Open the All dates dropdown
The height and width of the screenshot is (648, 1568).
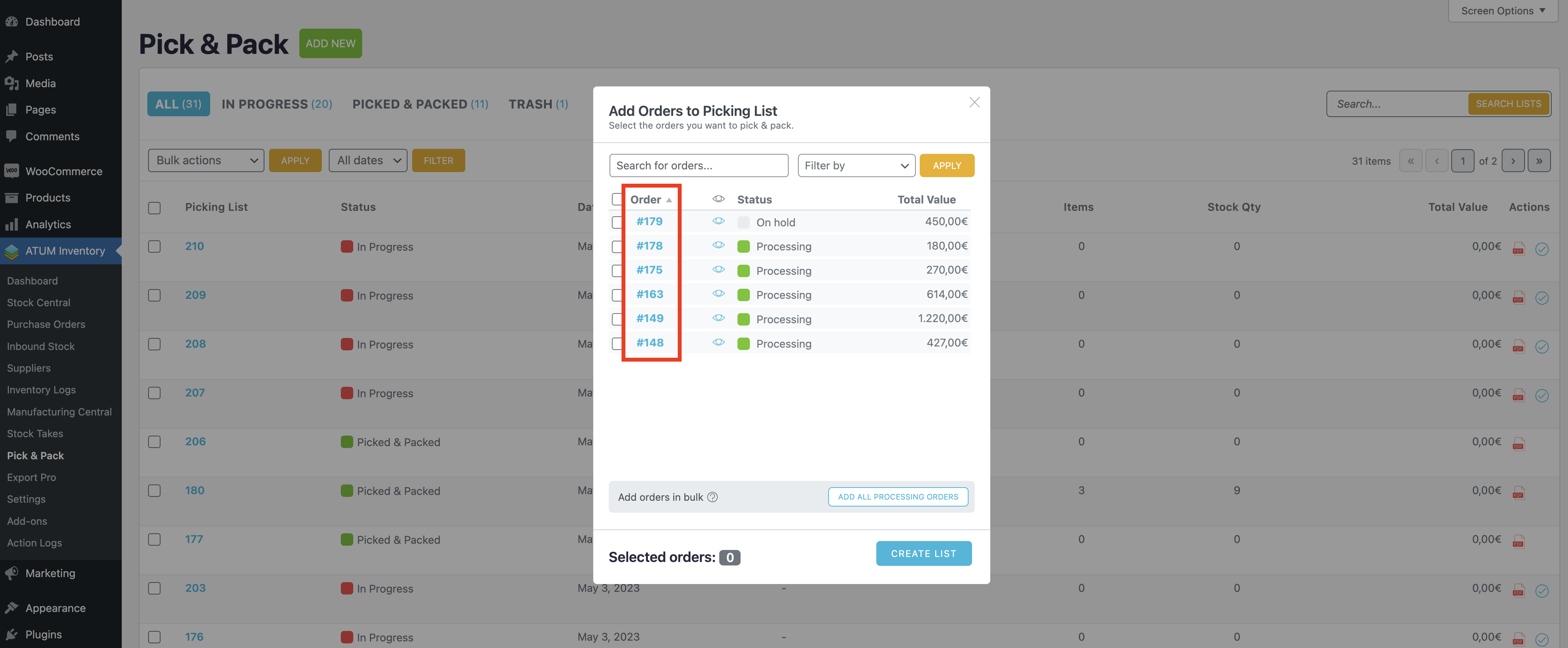point(368,160)
